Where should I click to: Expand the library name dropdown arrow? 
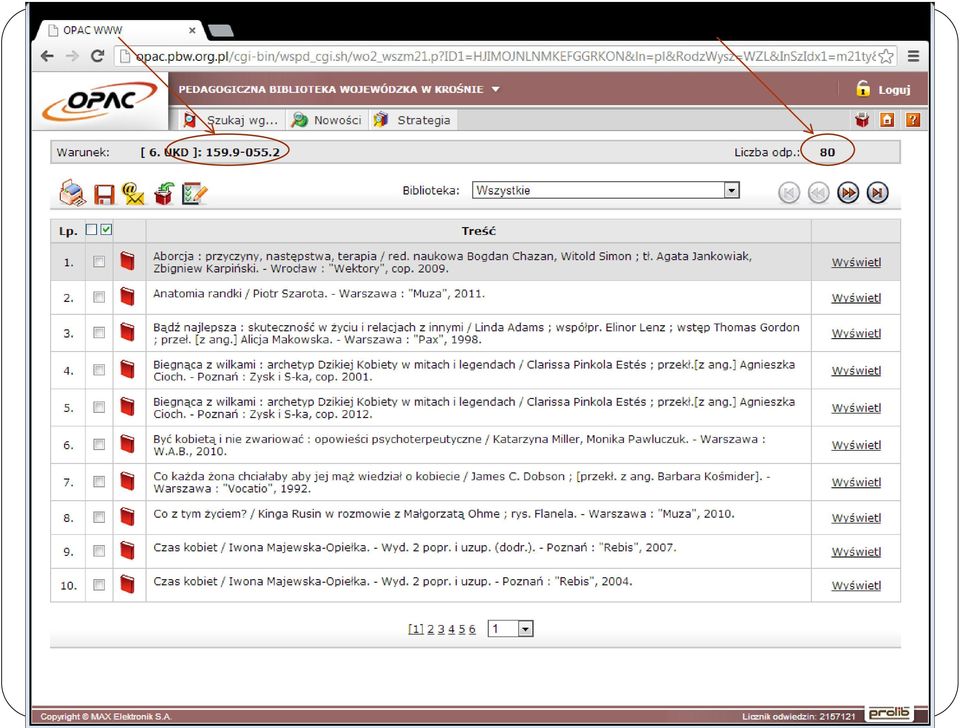pos(495,89)
